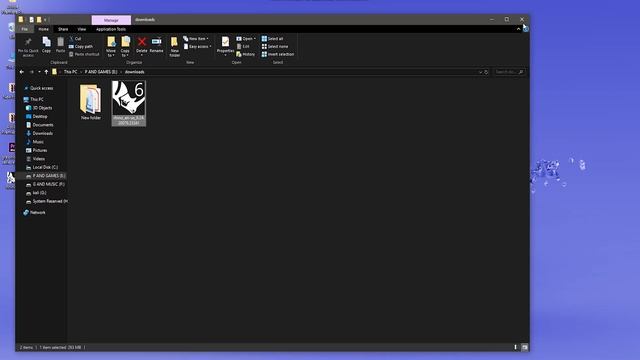640x360 pixels.
Task: Click History in Open group
Action: [x=246, y=54]
